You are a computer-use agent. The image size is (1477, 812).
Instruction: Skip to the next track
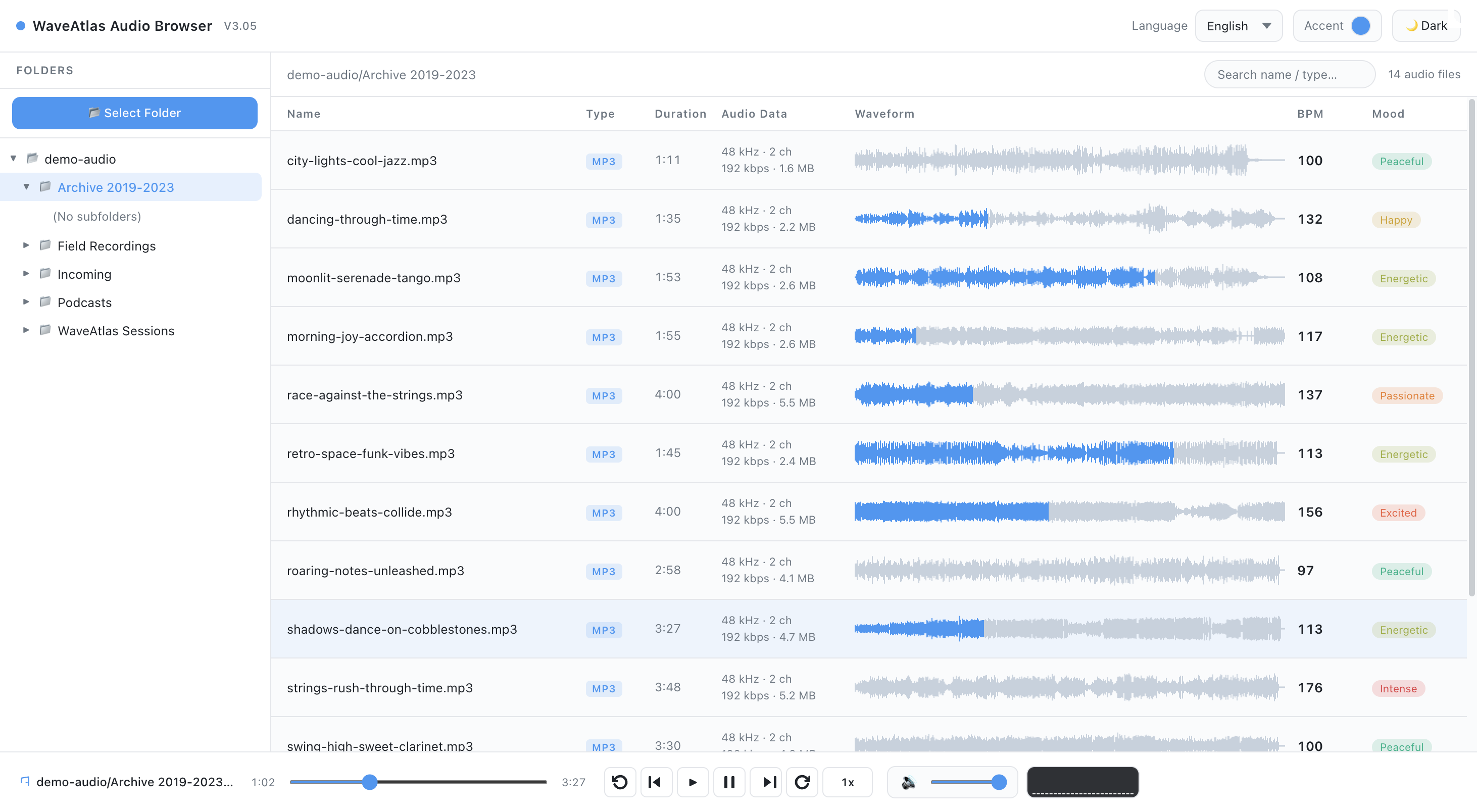[770, 782]
